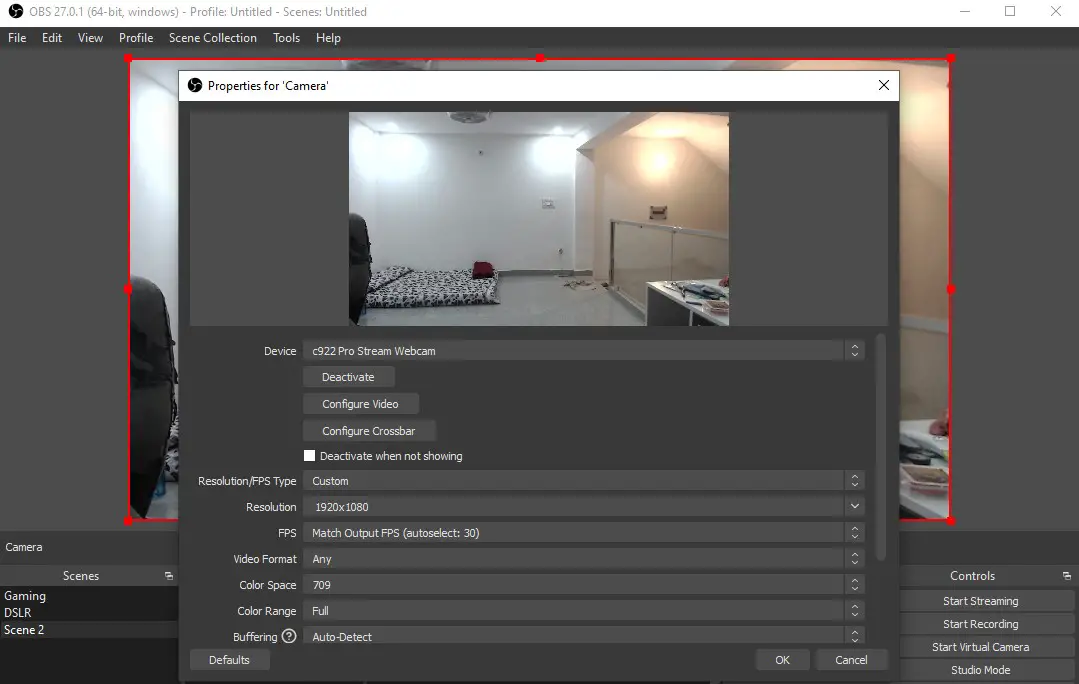This screenshot has height=684, width=1079.
Task: Close the Properties for 'Camera' dialog
Action: [884, 85]
